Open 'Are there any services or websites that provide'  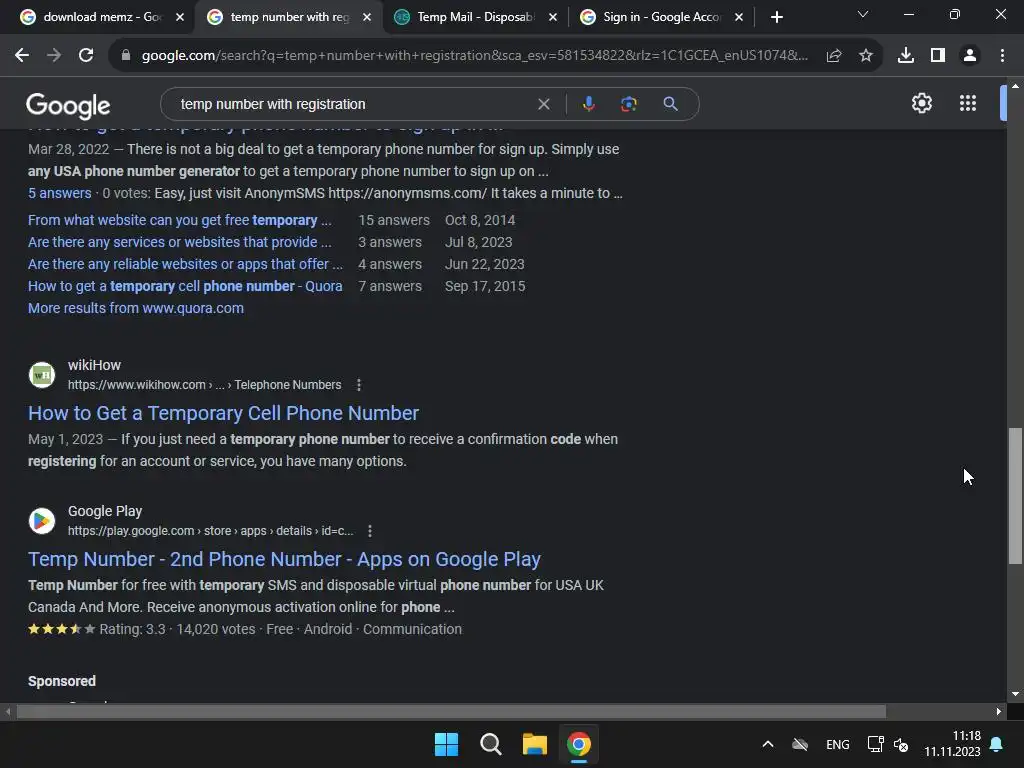(x=180, y=242)
